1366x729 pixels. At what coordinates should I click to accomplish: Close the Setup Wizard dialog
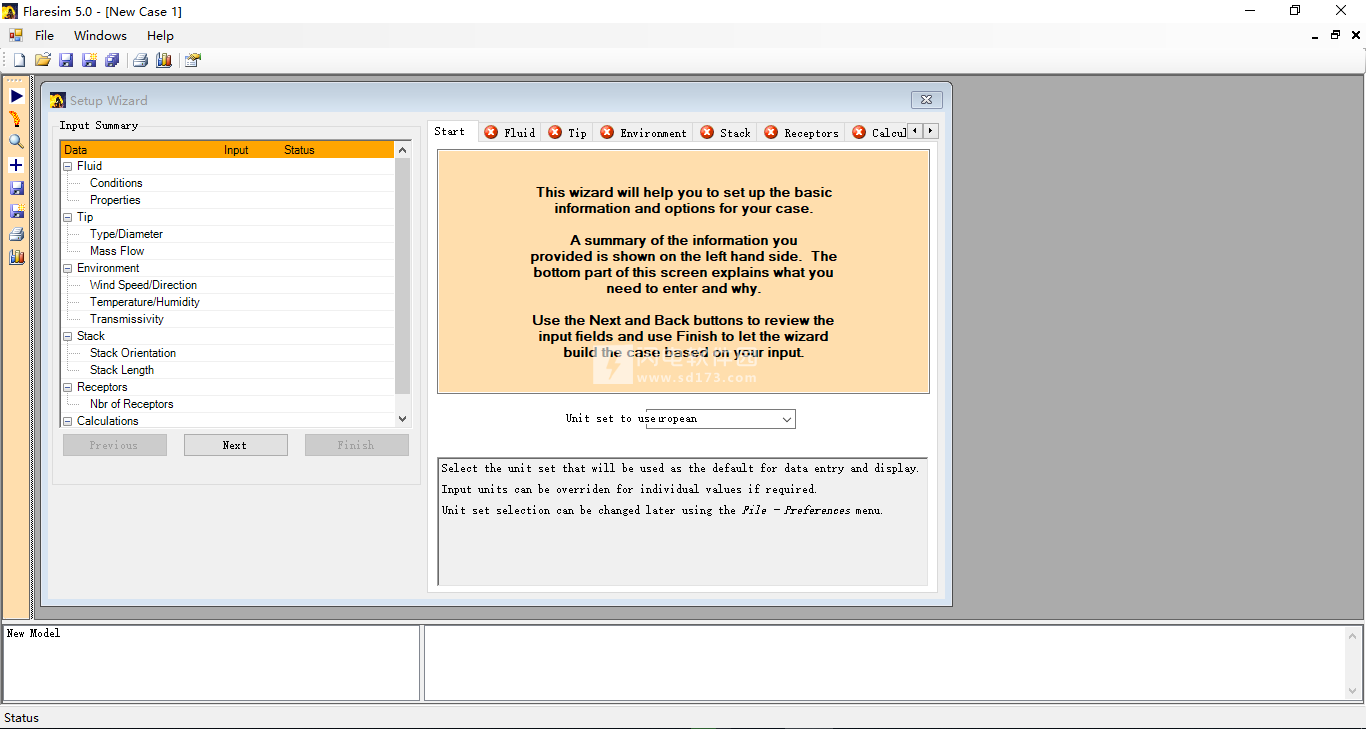927,99
